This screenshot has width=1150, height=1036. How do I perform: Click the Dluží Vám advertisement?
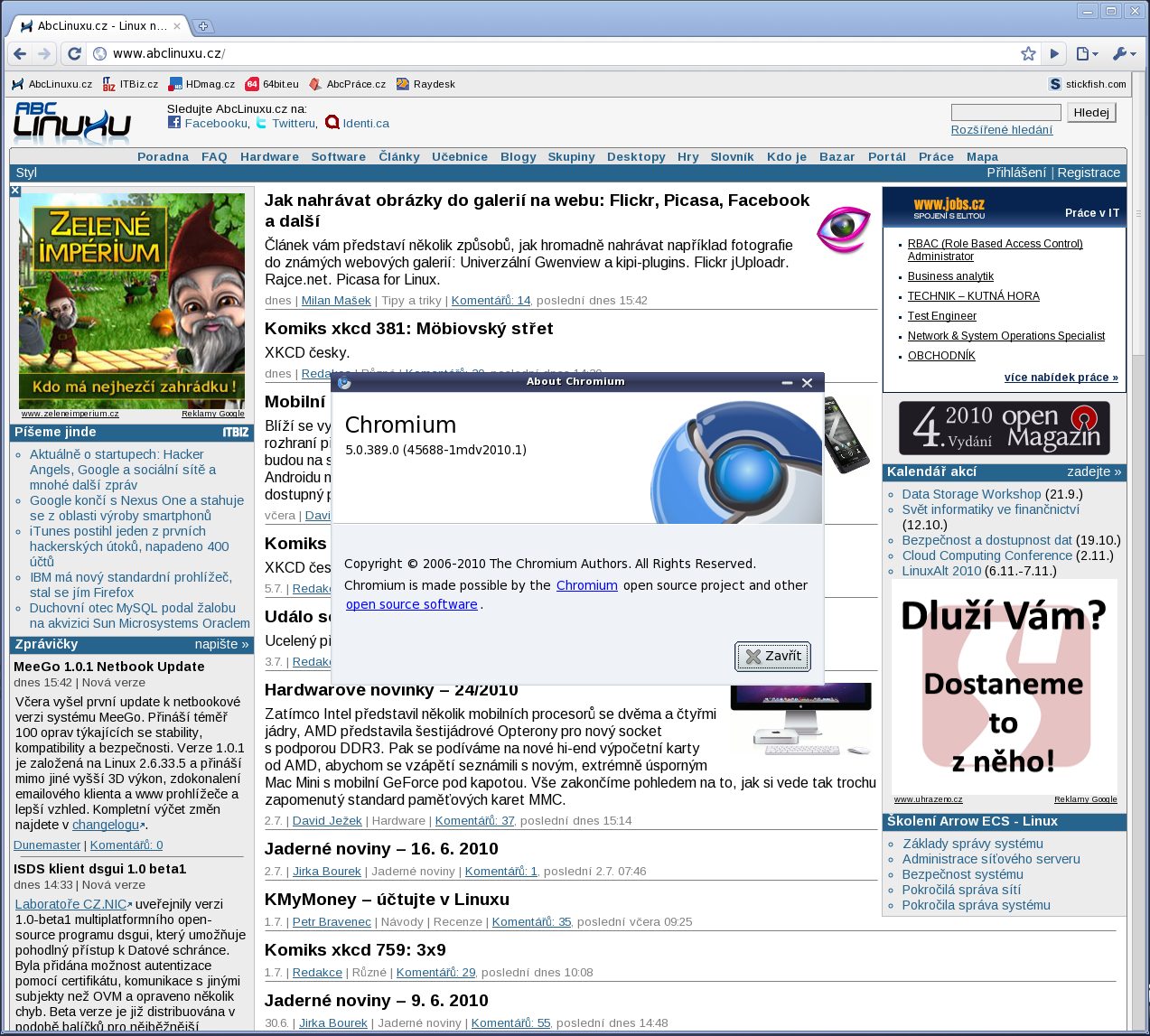tap(1005, 686)
